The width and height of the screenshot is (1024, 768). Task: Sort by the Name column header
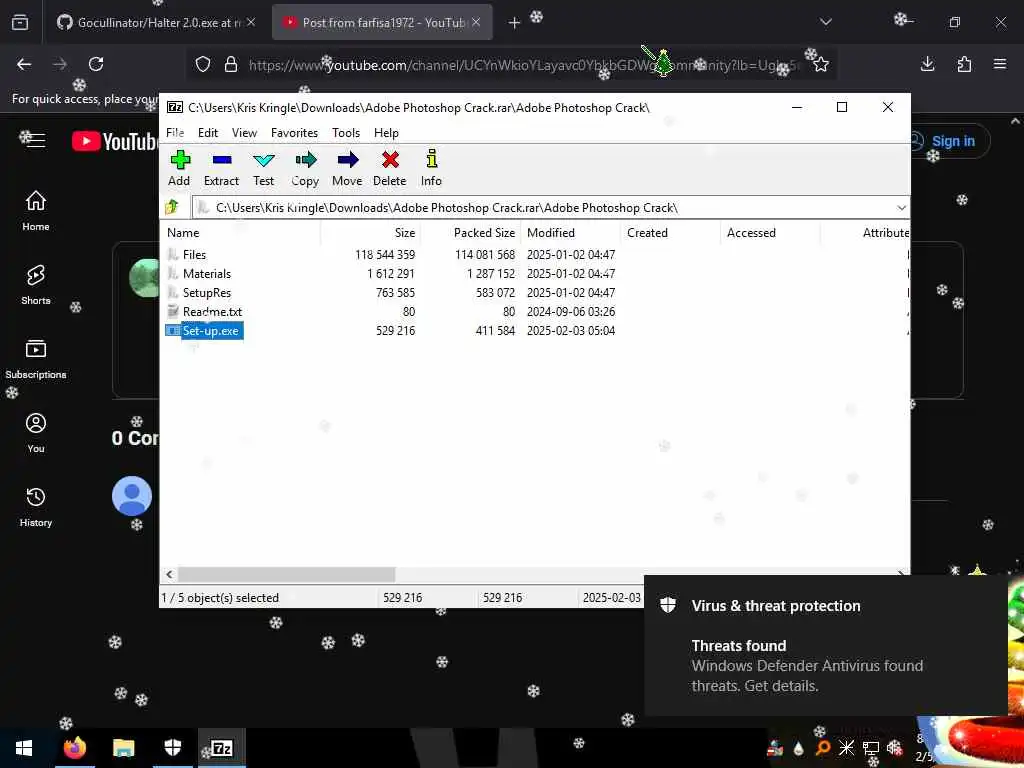[241, 233]
